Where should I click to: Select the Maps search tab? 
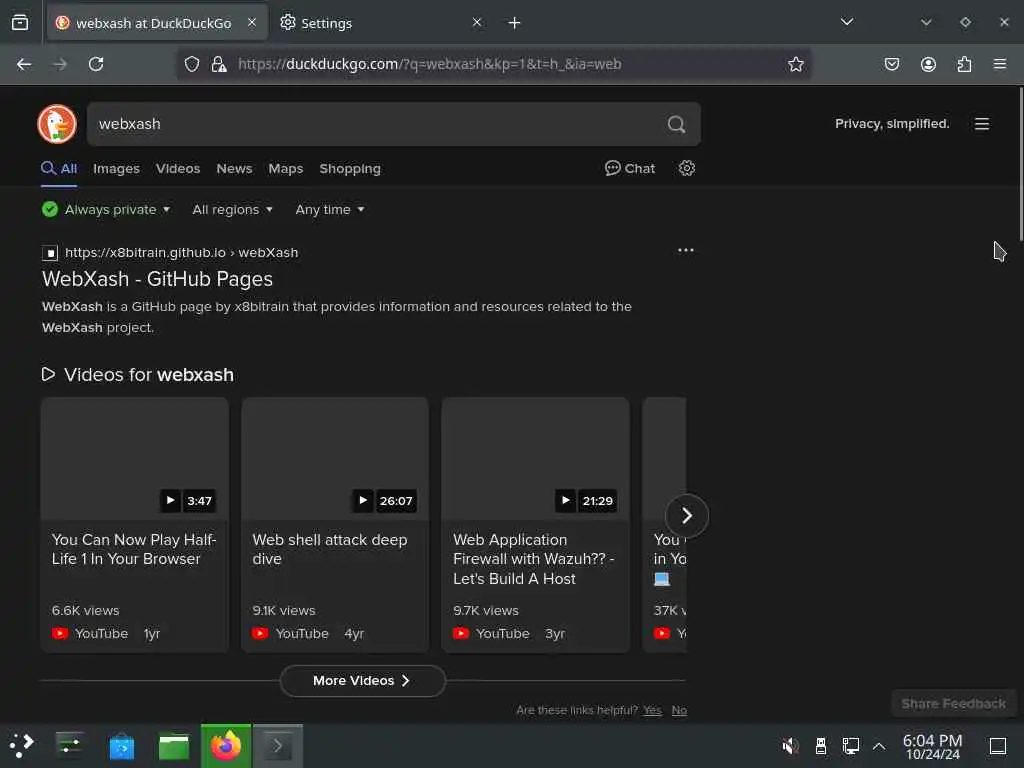pos(285,168)
